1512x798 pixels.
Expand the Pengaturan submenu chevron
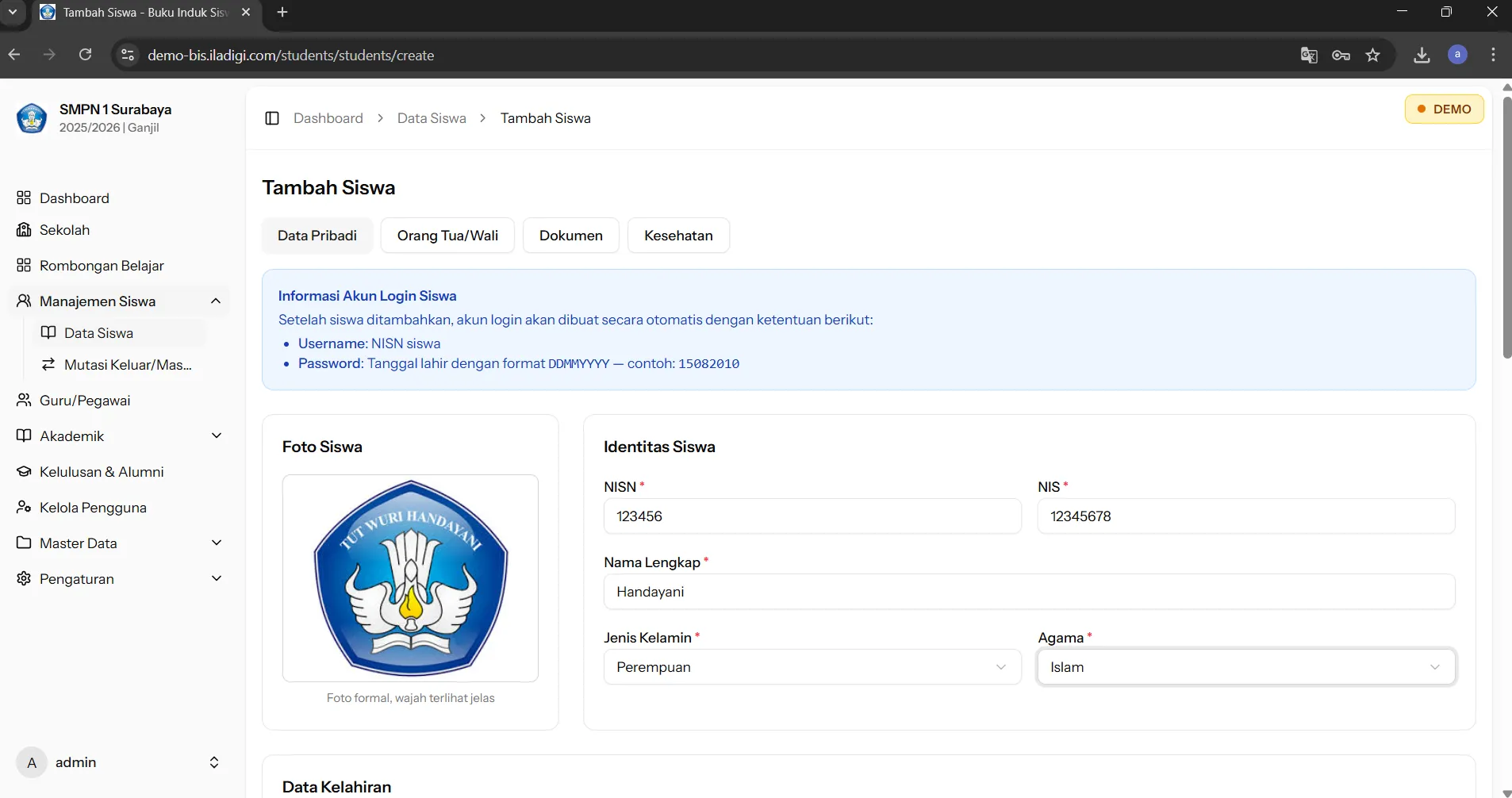217,578
